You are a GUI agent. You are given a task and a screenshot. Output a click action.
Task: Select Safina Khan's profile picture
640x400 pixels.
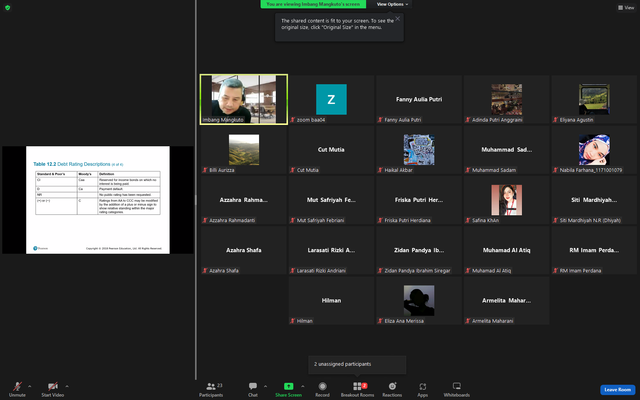pos(507,200)
